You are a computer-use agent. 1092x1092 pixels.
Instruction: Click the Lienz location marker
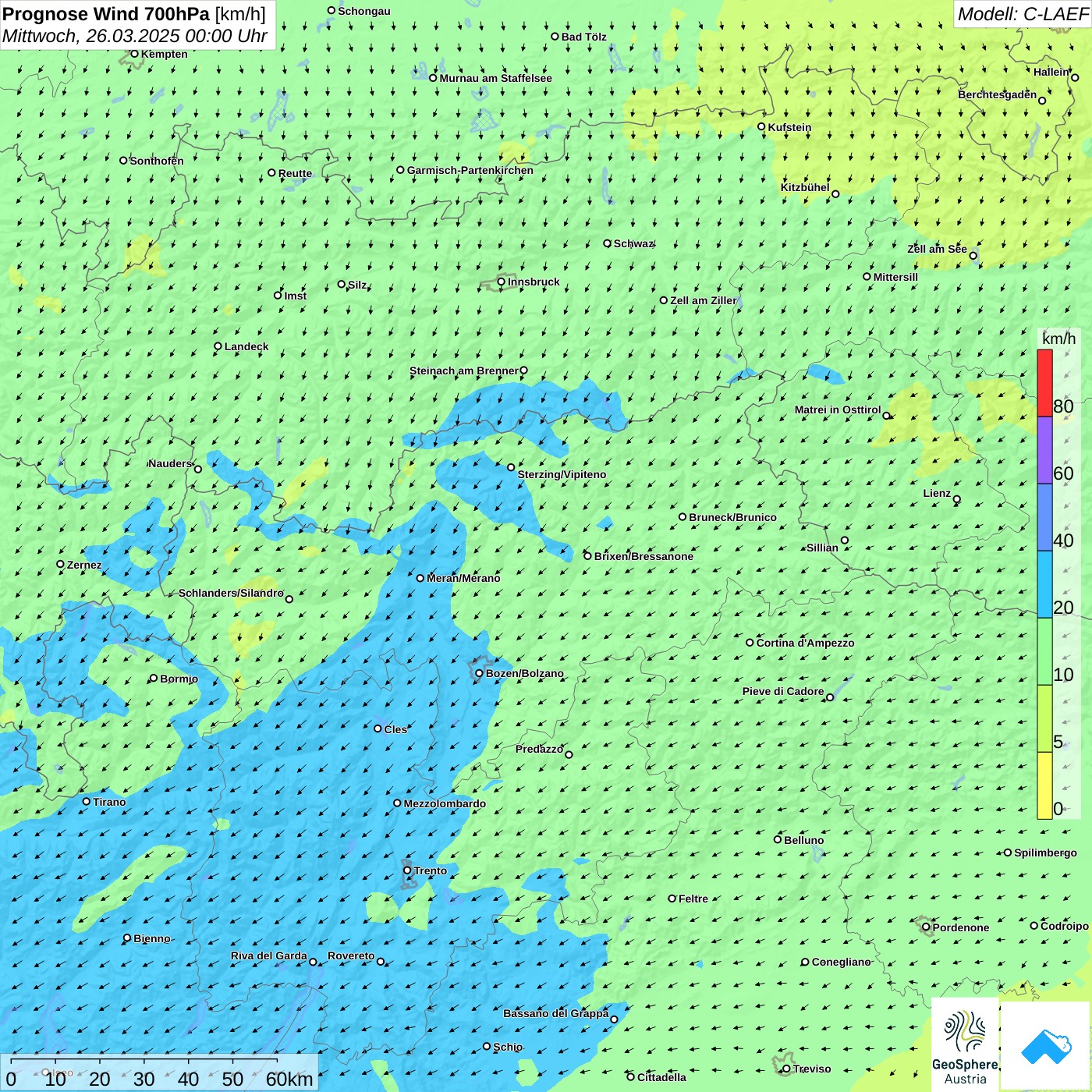click(957, 499)
